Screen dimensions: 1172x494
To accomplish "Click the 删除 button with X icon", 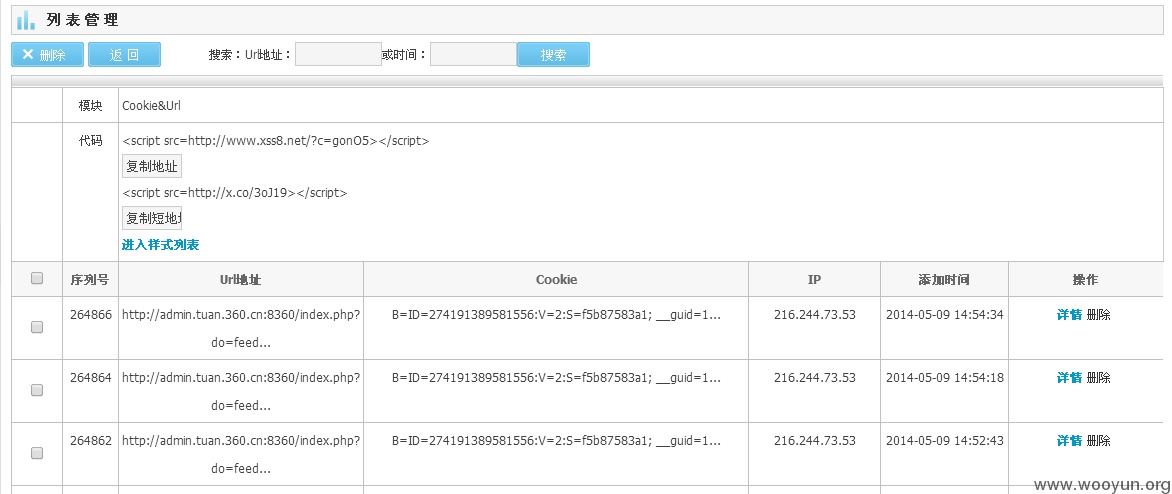I will [48, 55].
